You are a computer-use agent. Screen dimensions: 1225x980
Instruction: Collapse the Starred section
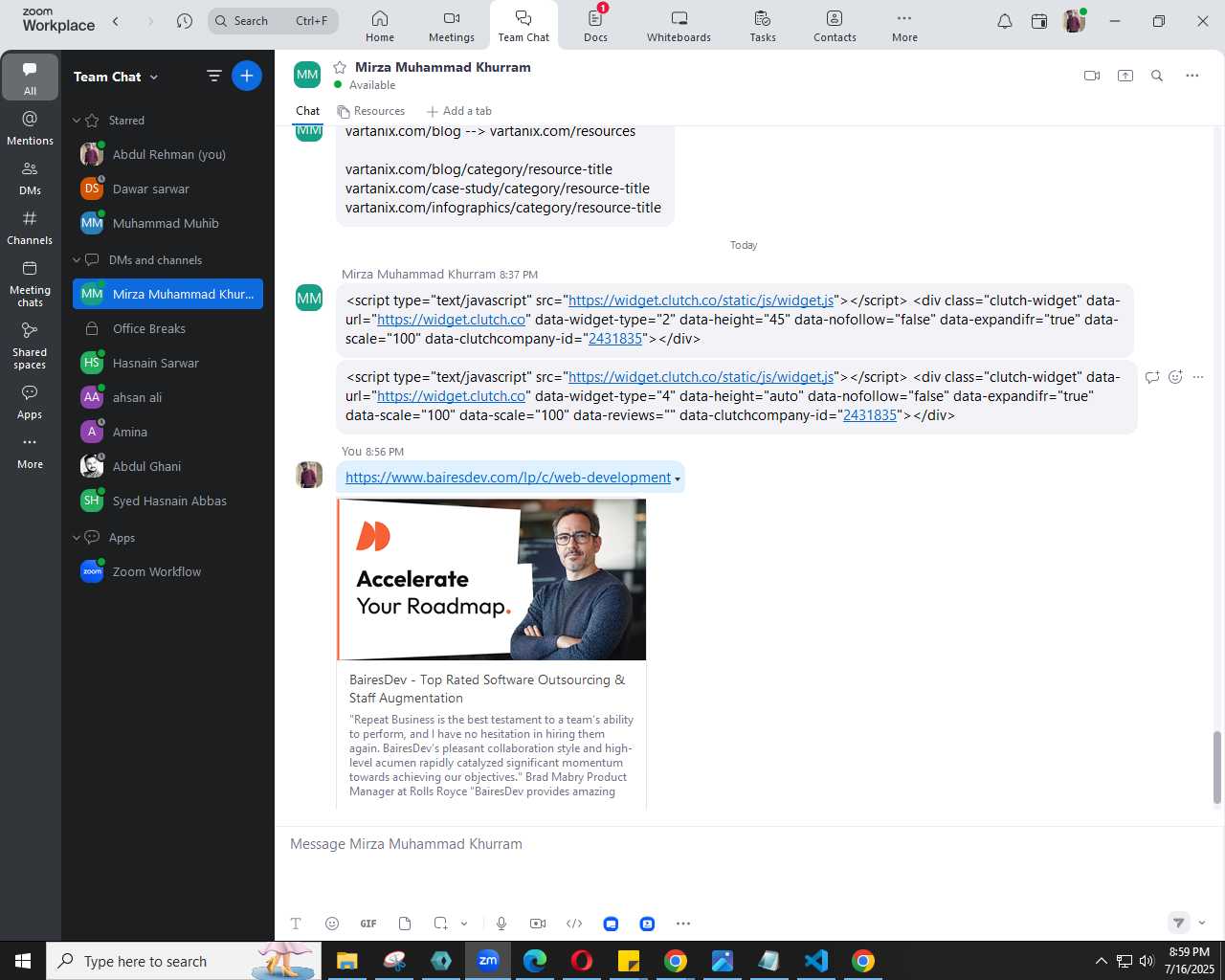[77, 121]
